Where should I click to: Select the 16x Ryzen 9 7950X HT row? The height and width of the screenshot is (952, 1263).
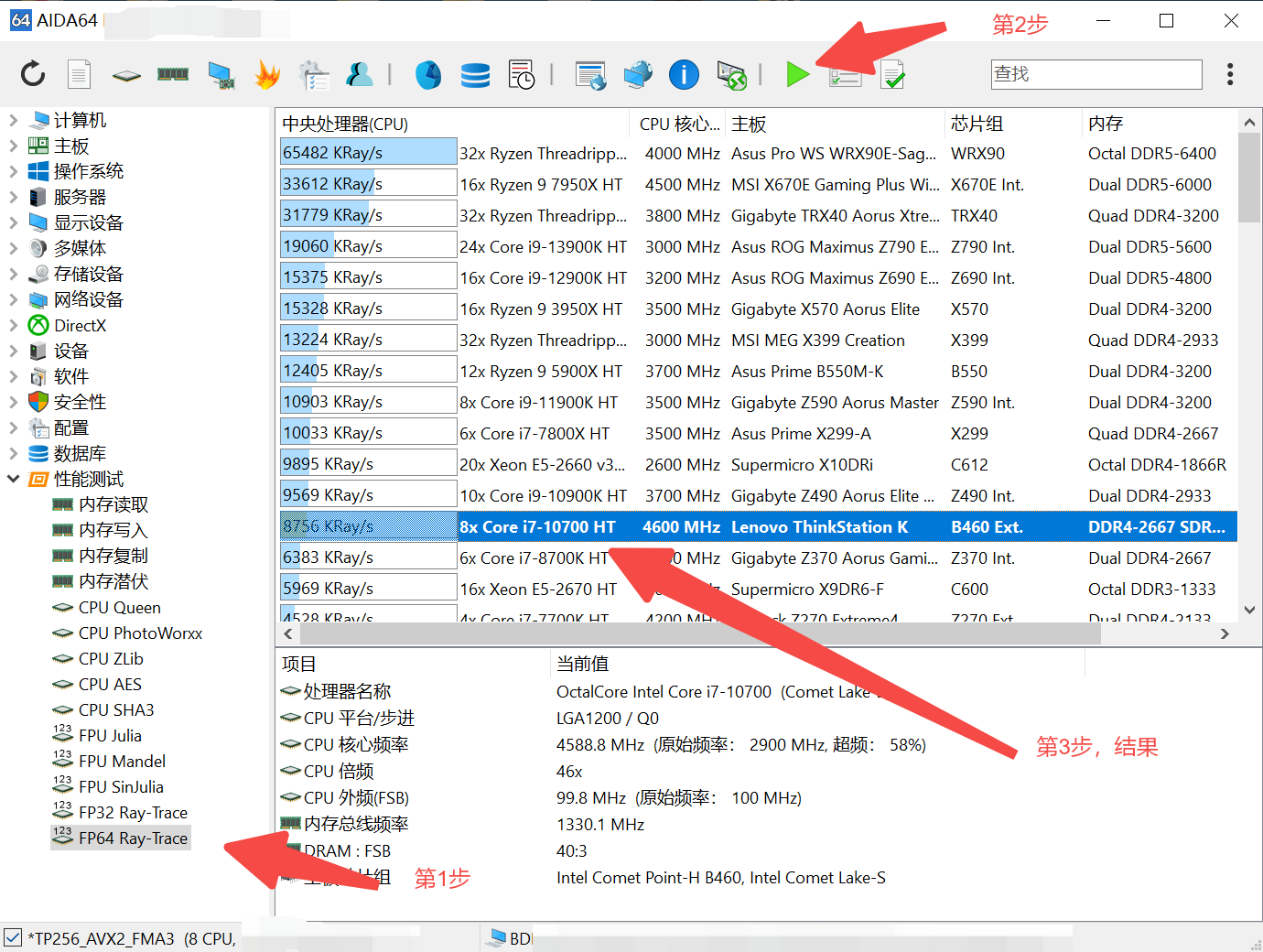759,184
